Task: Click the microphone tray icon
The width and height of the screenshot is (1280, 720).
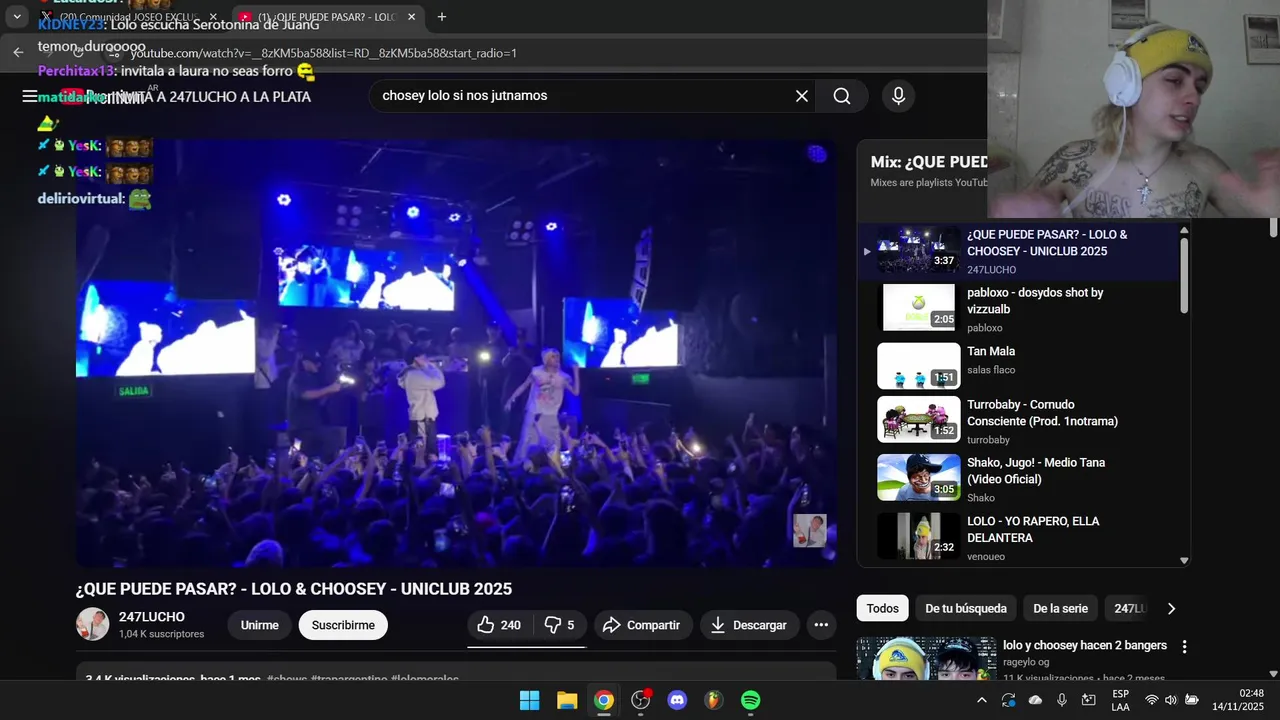Action: point(1062,700)
